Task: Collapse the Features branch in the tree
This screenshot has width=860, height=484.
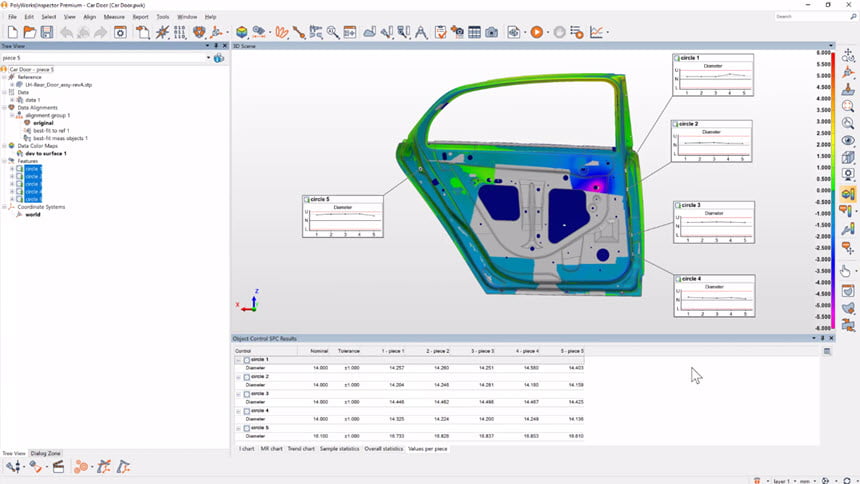Action: pos(4,161)
